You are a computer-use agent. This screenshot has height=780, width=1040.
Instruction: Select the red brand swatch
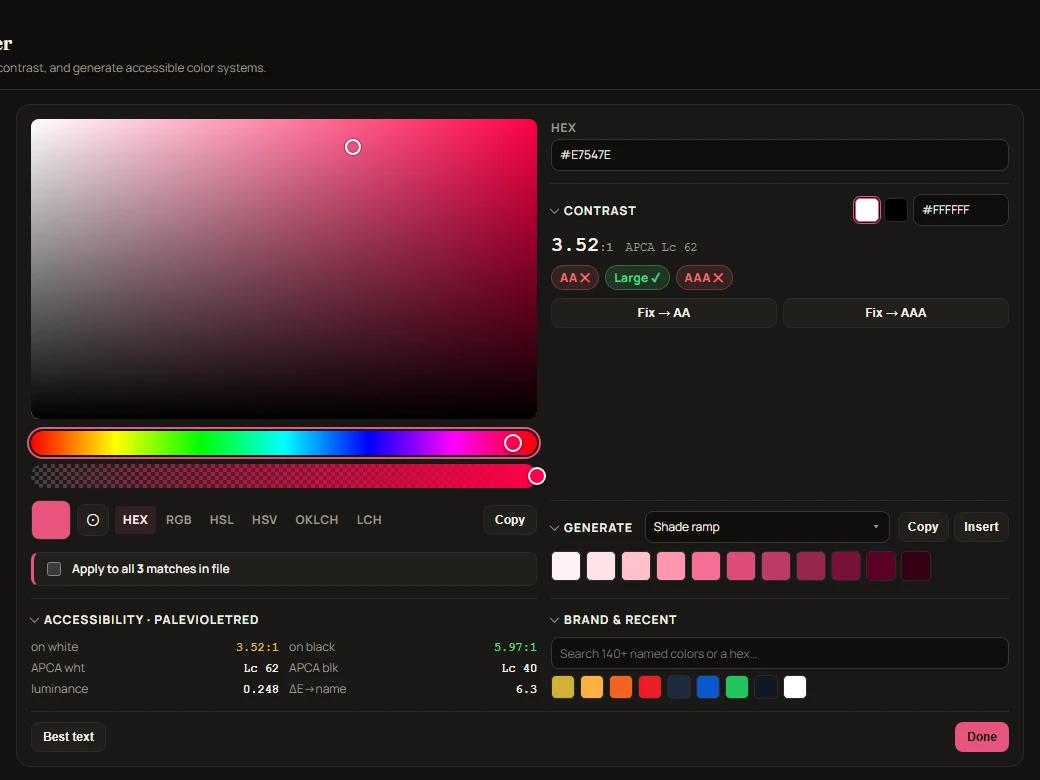click(650, 687)
